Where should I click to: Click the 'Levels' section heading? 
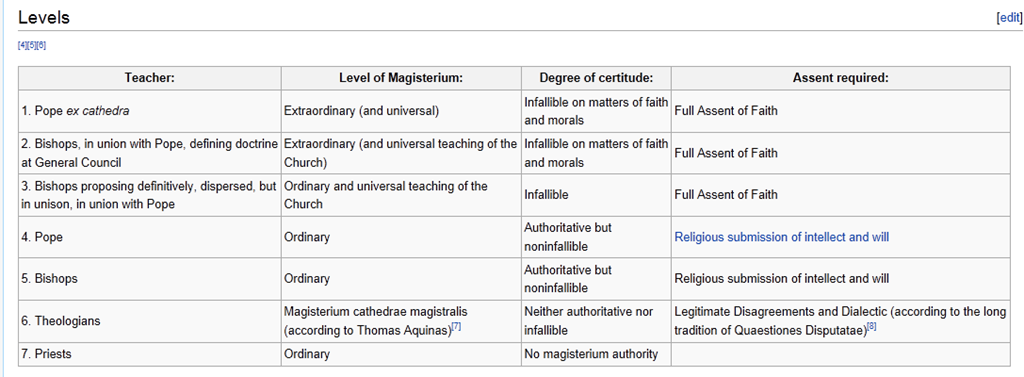tap(44, 18)
